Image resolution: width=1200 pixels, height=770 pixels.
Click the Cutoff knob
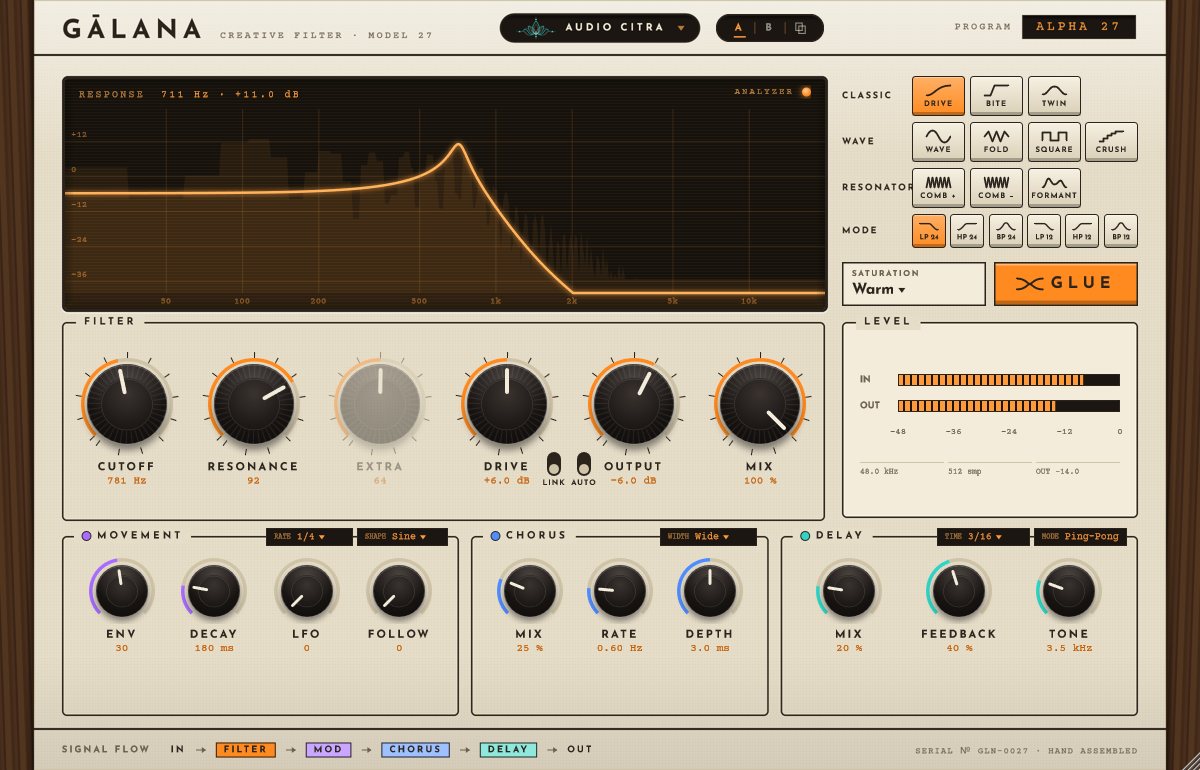126,403
